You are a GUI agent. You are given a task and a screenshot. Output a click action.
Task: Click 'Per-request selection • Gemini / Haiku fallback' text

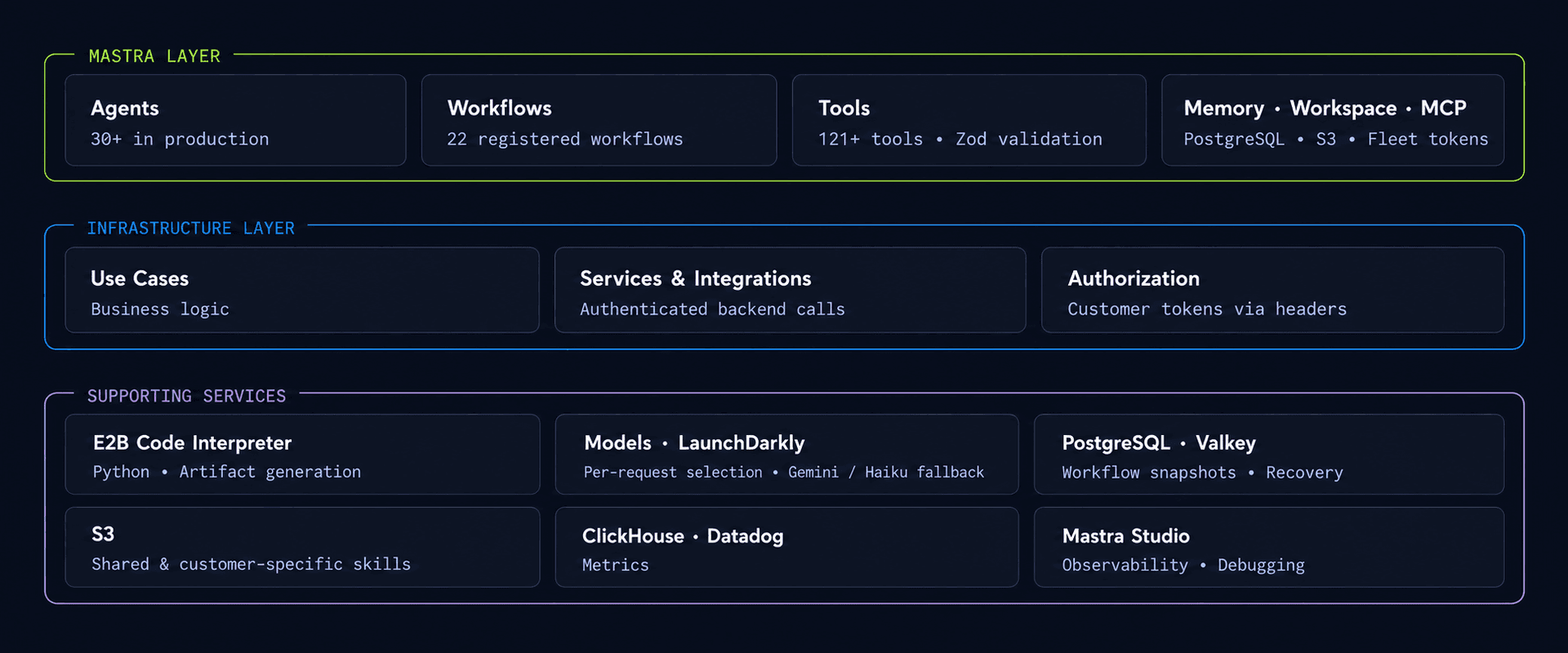pyautogui.click(x=784, y=473)
